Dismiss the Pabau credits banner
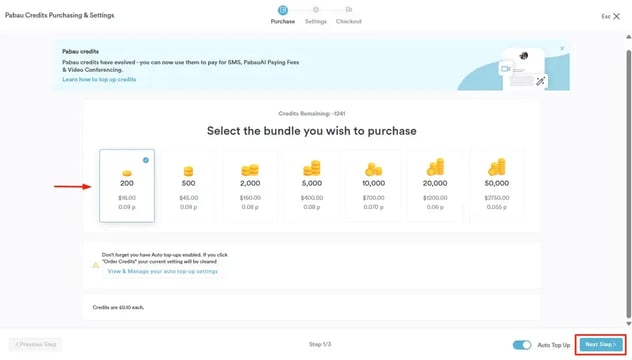The height and width of the screenshot is (360, 632). (562, 48)
